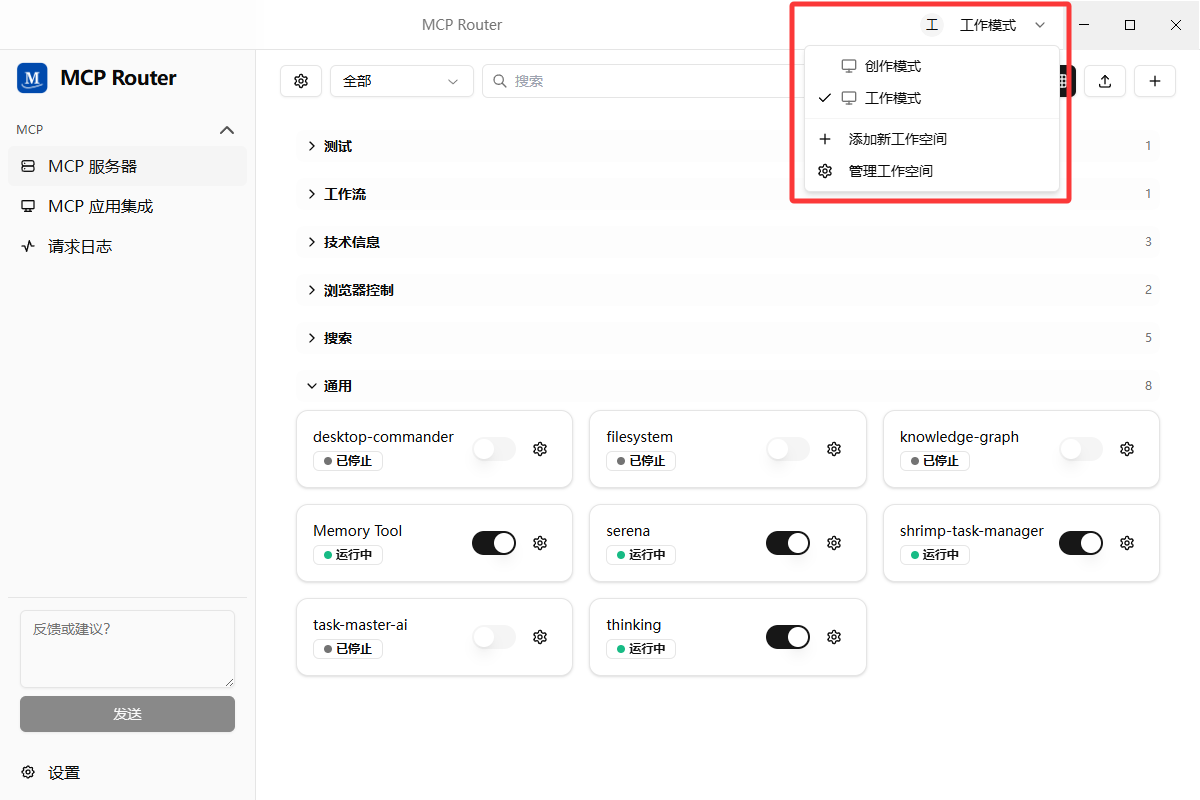This screenshot has height=800, width=1200.
Task: Click the export upload icon in toolbar
Action: 1105,81
